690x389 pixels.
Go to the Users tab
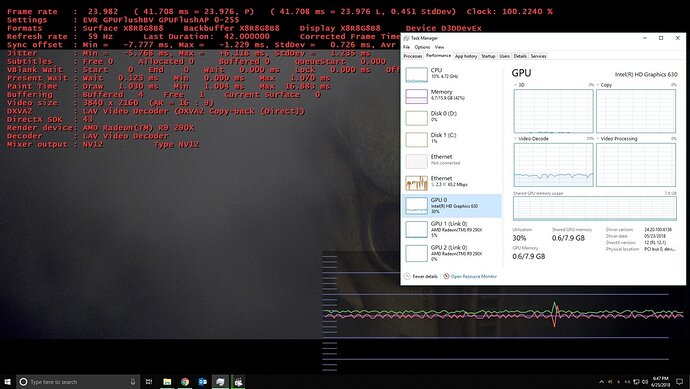click(504, 56)
